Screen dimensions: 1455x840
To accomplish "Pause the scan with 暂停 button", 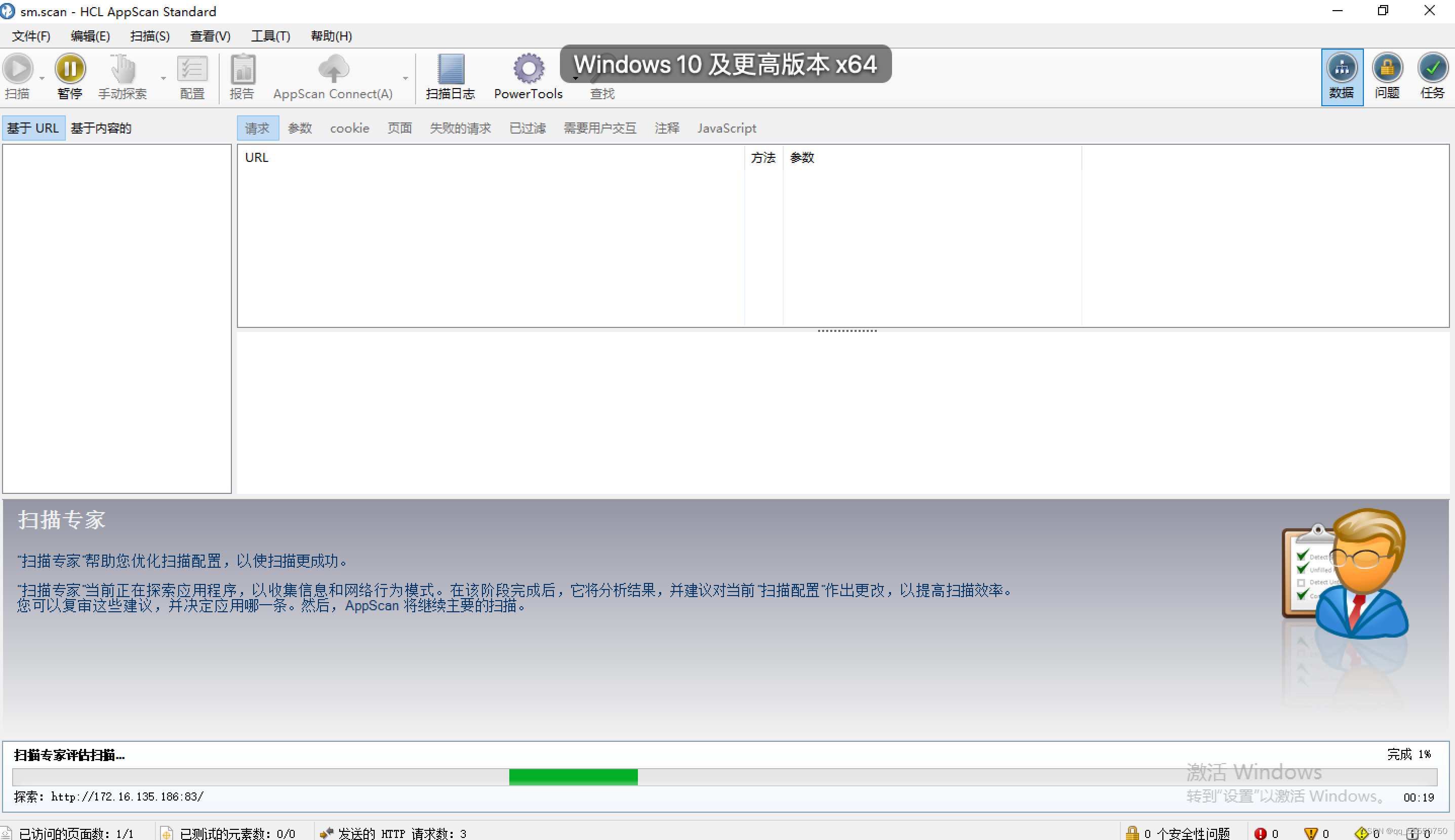I will (70, 77).
